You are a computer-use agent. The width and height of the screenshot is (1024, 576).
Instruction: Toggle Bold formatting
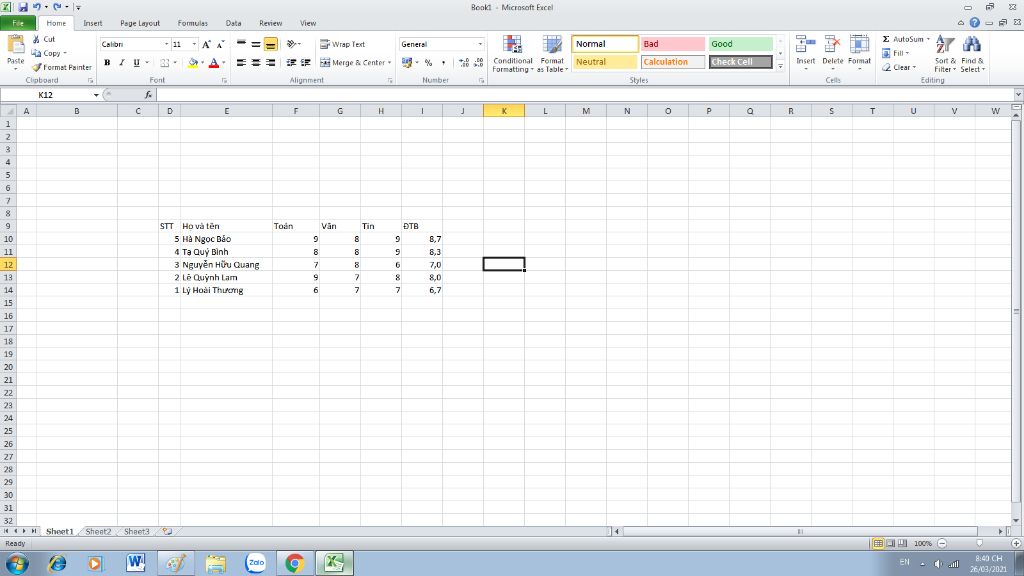tap(107, 63)
